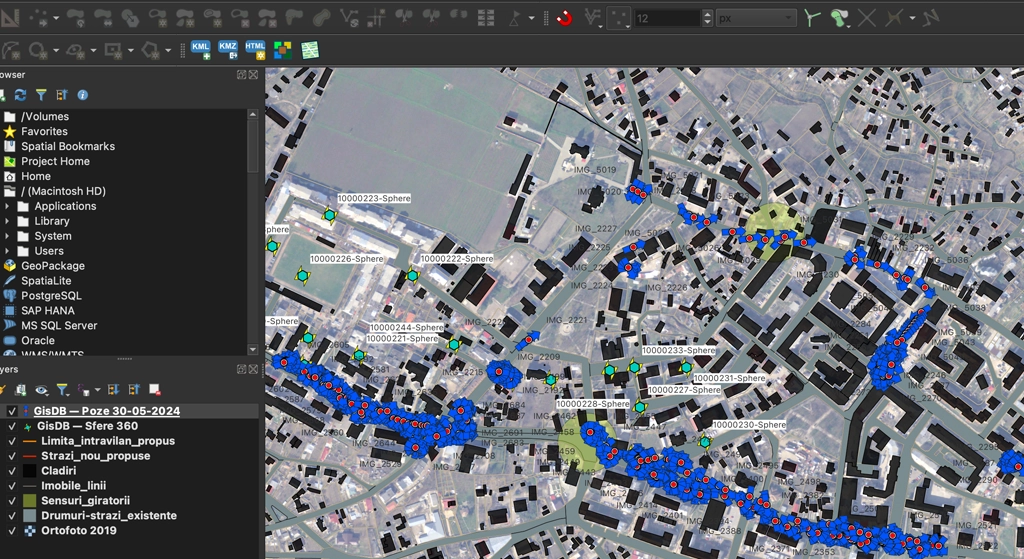Click the Layers panel filter legend icon
This screenshot has height=559, width=1024.
coord(62,390)
